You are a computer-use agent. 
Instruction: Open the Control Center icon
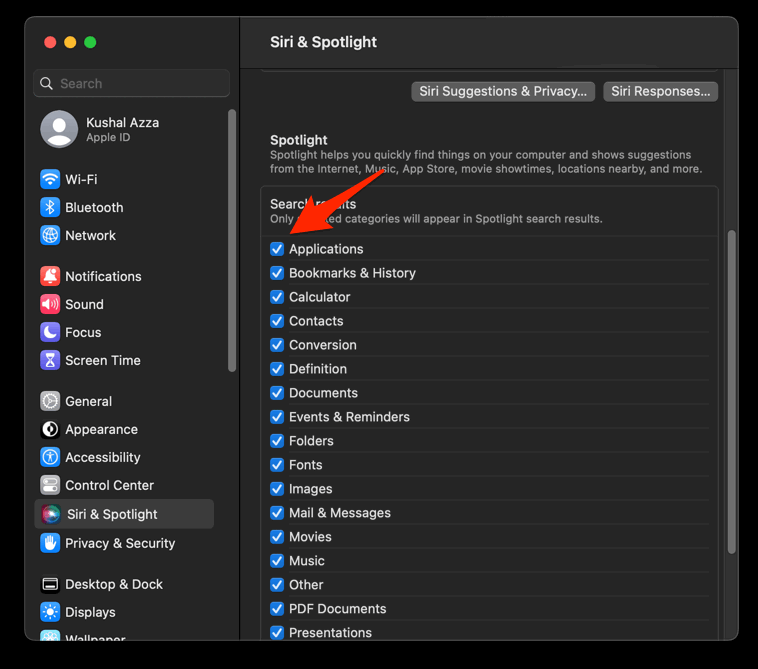point(50,485)
